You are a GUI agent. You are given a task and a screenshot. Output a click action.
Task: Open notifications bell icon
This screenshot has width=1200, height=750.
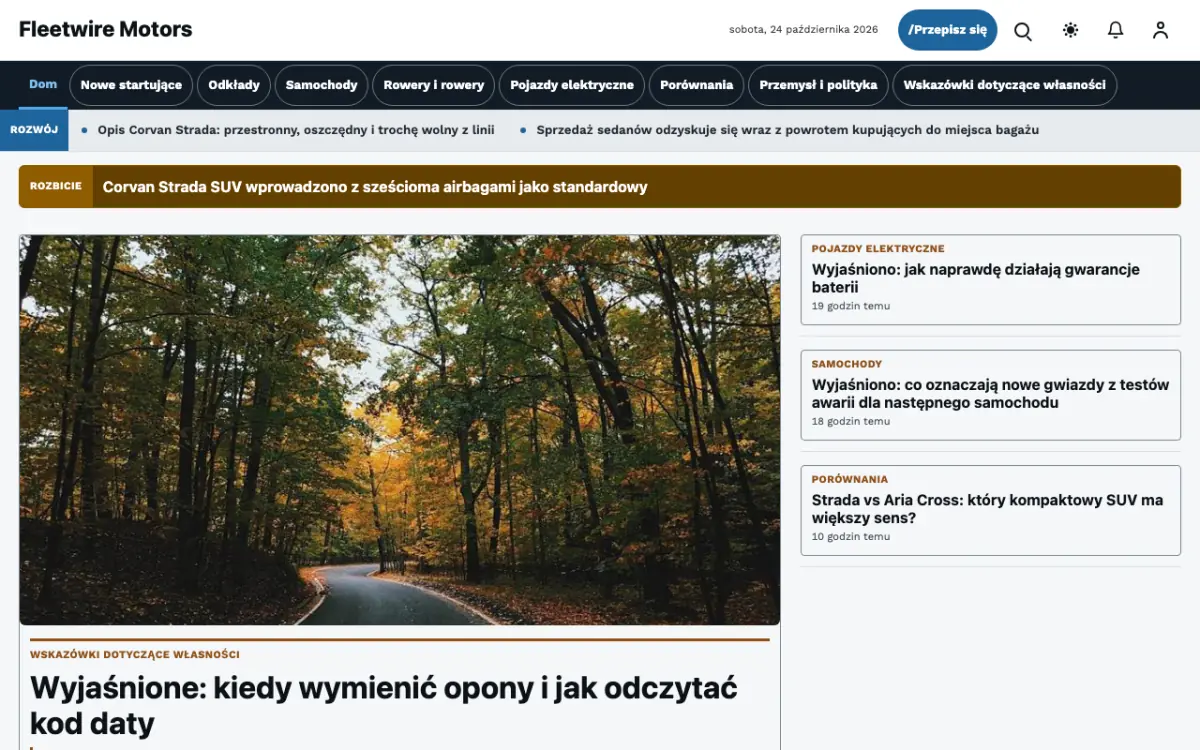point(1115,30)
